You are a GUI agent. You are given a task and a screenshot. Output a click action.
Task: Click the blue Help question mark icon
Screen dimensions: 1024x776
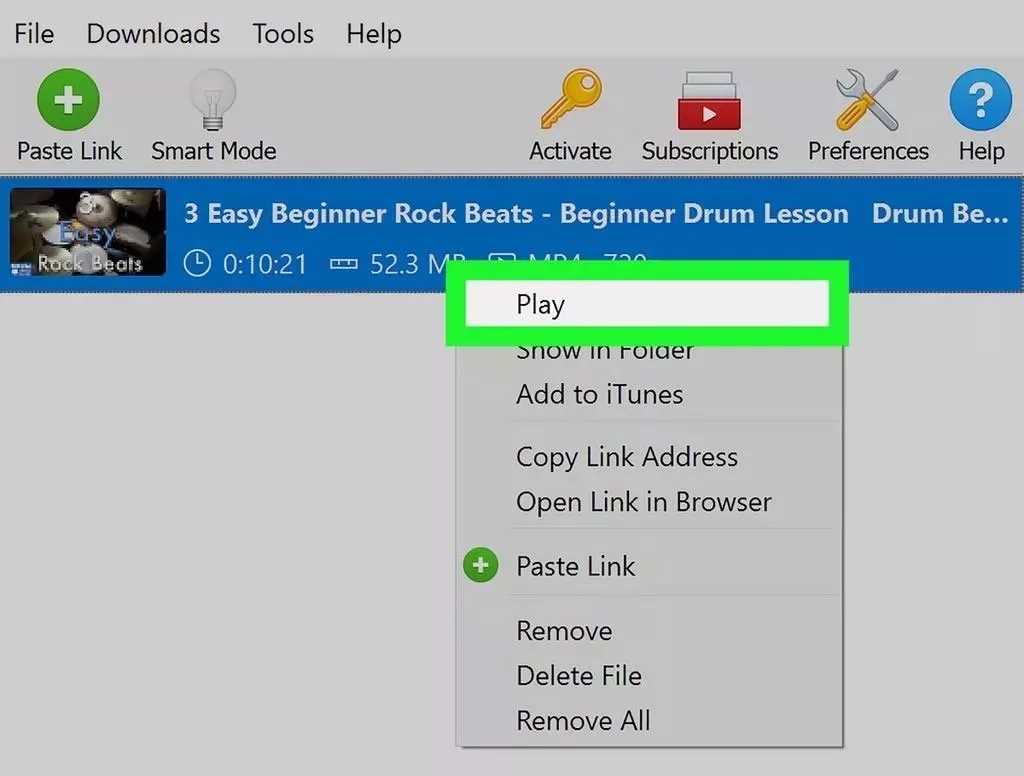[979, 100]
